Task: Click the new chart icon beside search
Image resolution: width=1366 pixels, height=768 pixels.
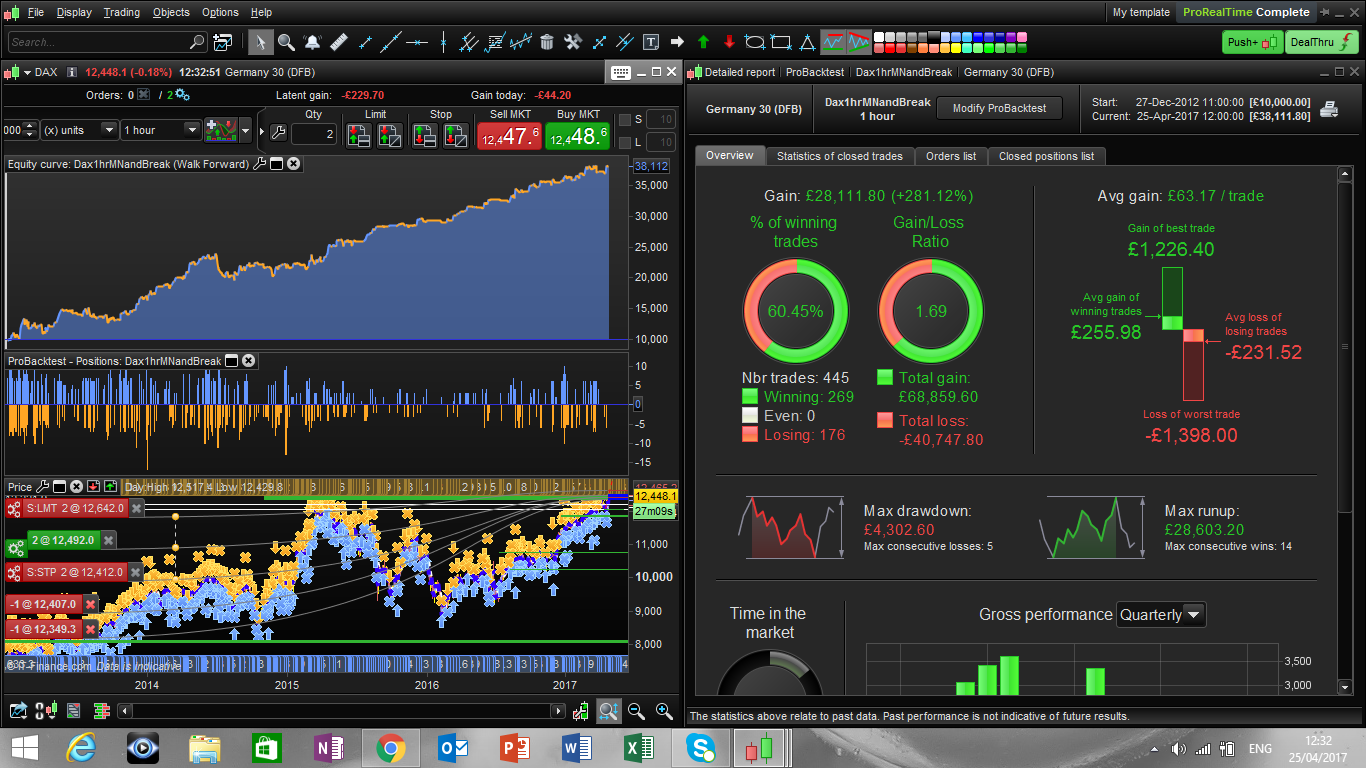Action: pos(222,42)
